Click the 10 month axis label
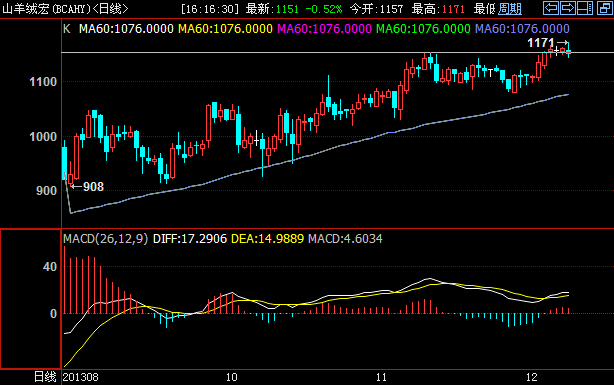Image resolution: width=614 pixels, height=385 pixels. tap(231, 377)
